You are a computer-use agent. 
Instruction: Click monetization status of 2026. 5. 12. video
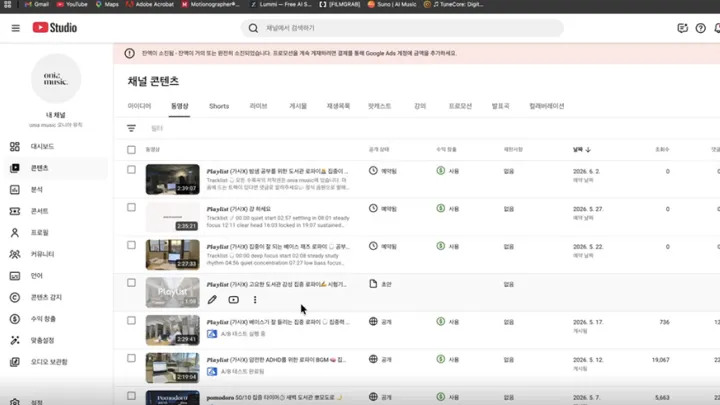click(448, 360)
